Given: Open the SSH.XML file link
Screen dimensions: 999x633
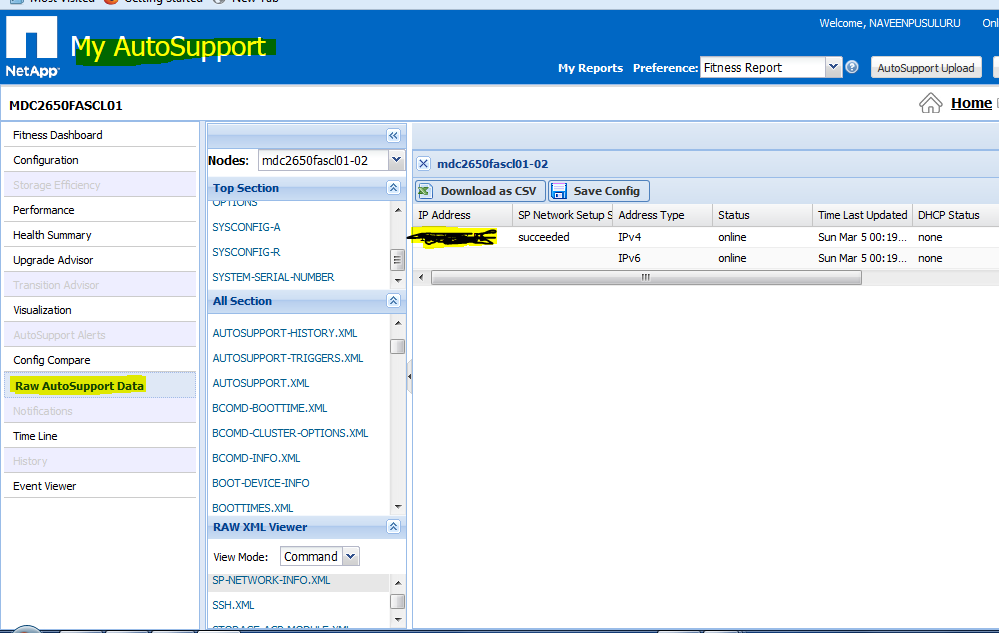Looking at the screenshot, I should click(x=232, y=605).
